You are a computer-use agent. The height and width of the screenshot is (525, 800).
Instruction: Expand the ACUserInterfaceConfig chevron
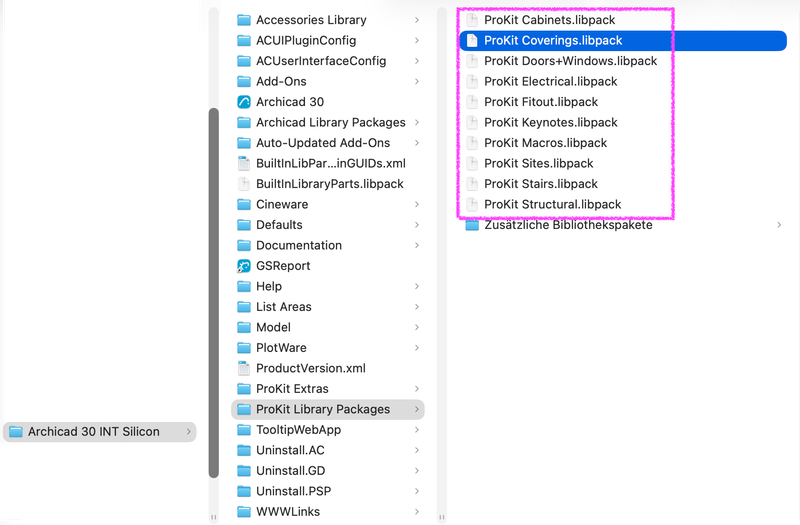point(417,61)
